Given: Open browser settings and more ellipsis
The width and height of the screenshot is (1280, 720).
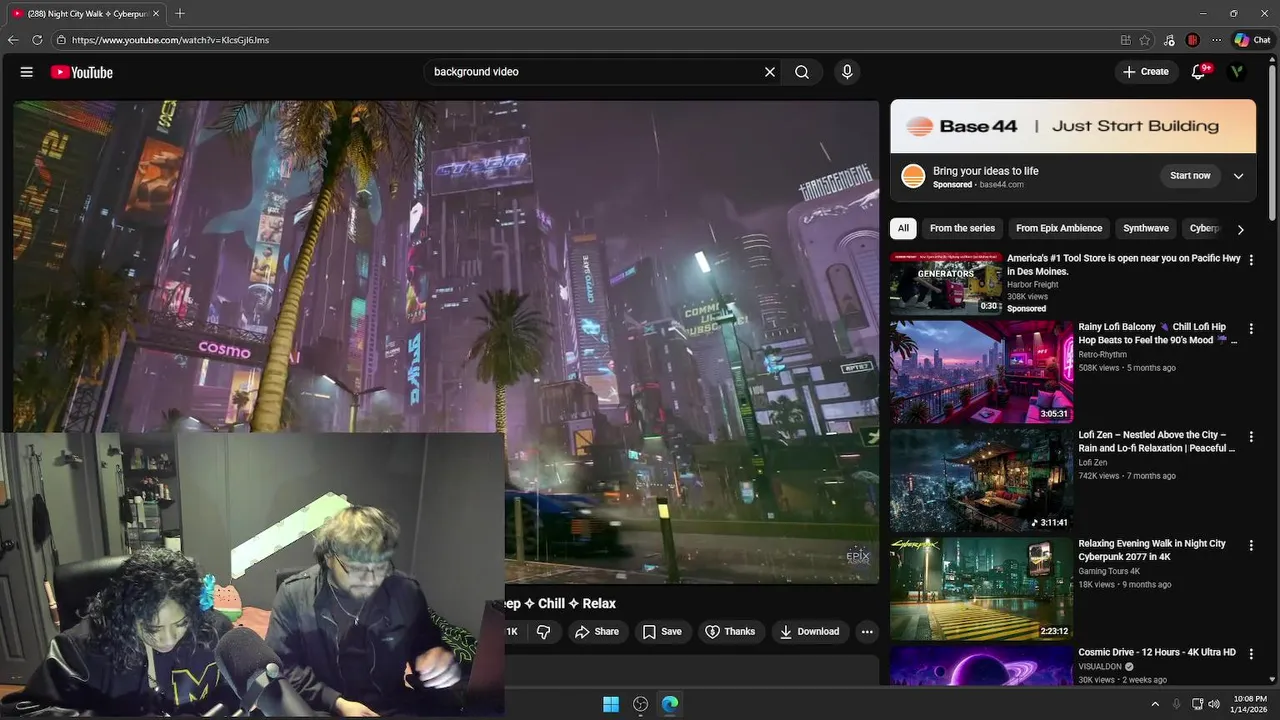Looking at the screenshot, I should 1216,40.
